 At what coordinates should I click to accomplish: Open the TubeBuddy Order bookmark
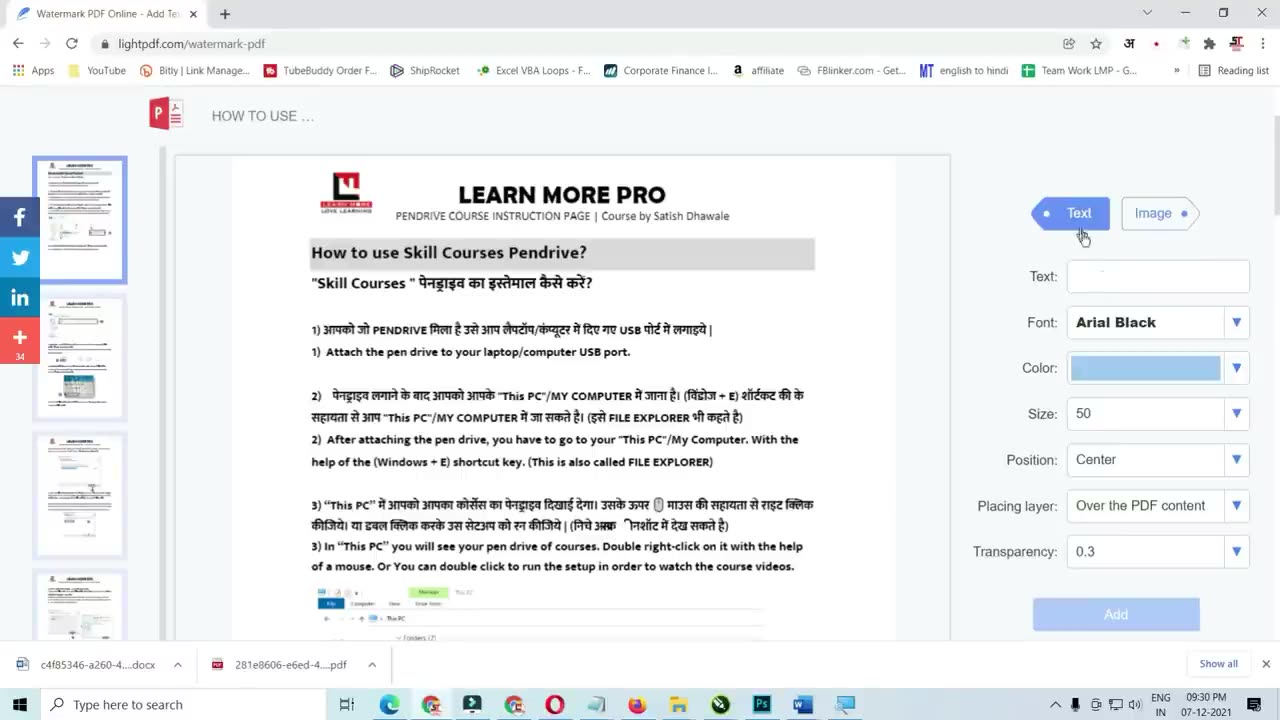point(320,70)
